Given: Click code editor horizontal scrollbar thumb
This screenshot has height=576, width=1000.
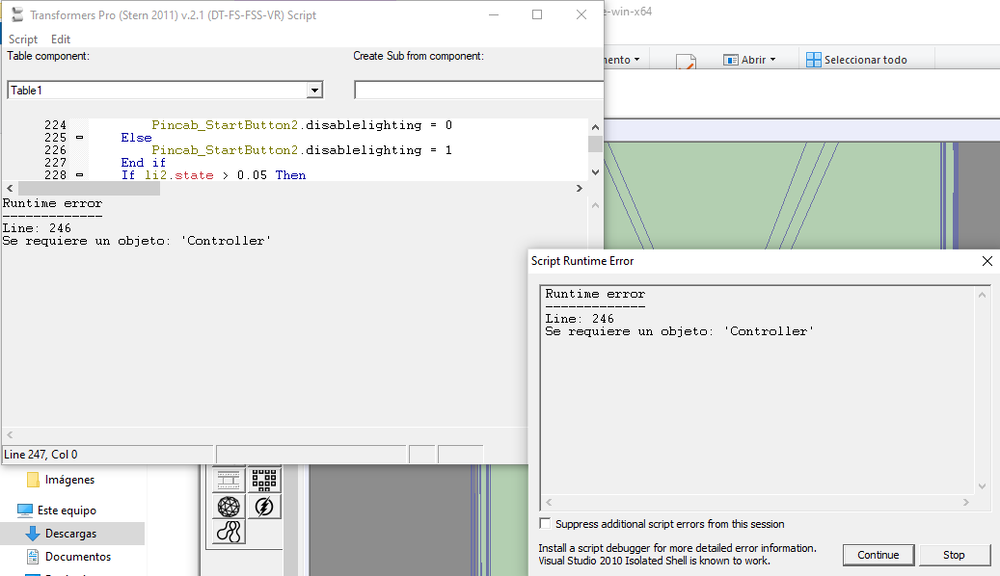Looking at the screenshot, I should point(89,189).
